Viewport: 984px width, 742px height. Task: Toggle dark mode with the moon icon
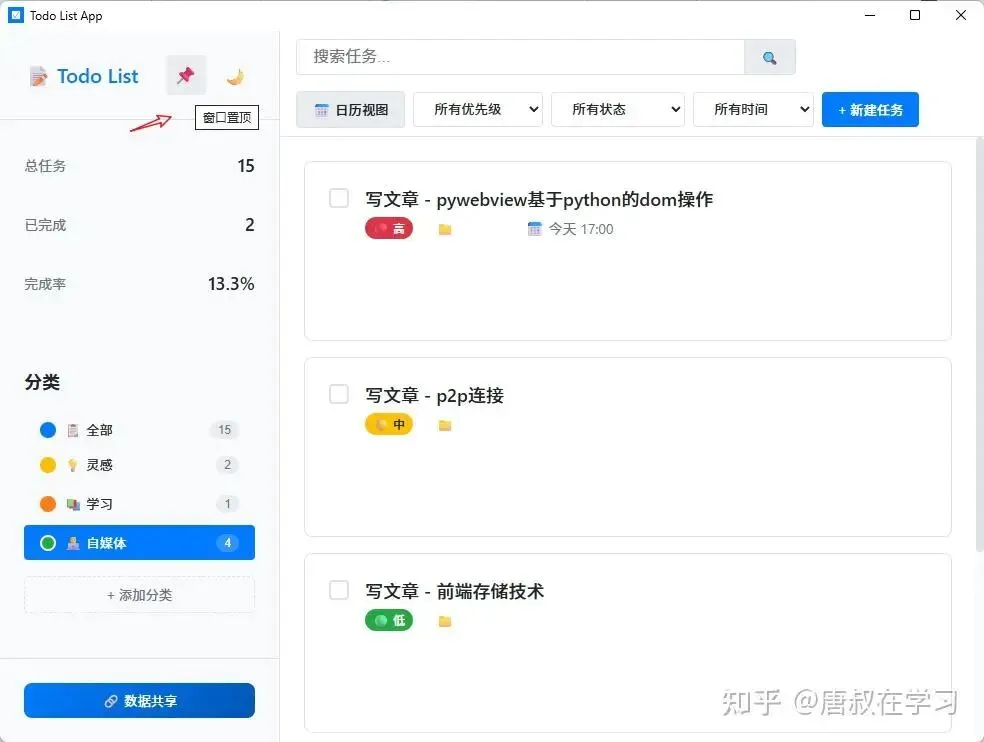(x=235, y=77)
